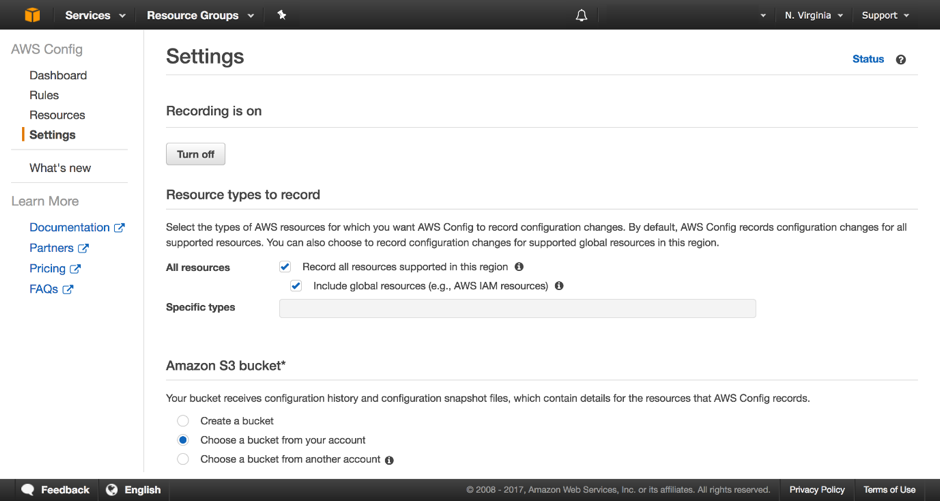Open the notifications bell
This screenshot has height=501, width=940.
click(x=581, y=16)
